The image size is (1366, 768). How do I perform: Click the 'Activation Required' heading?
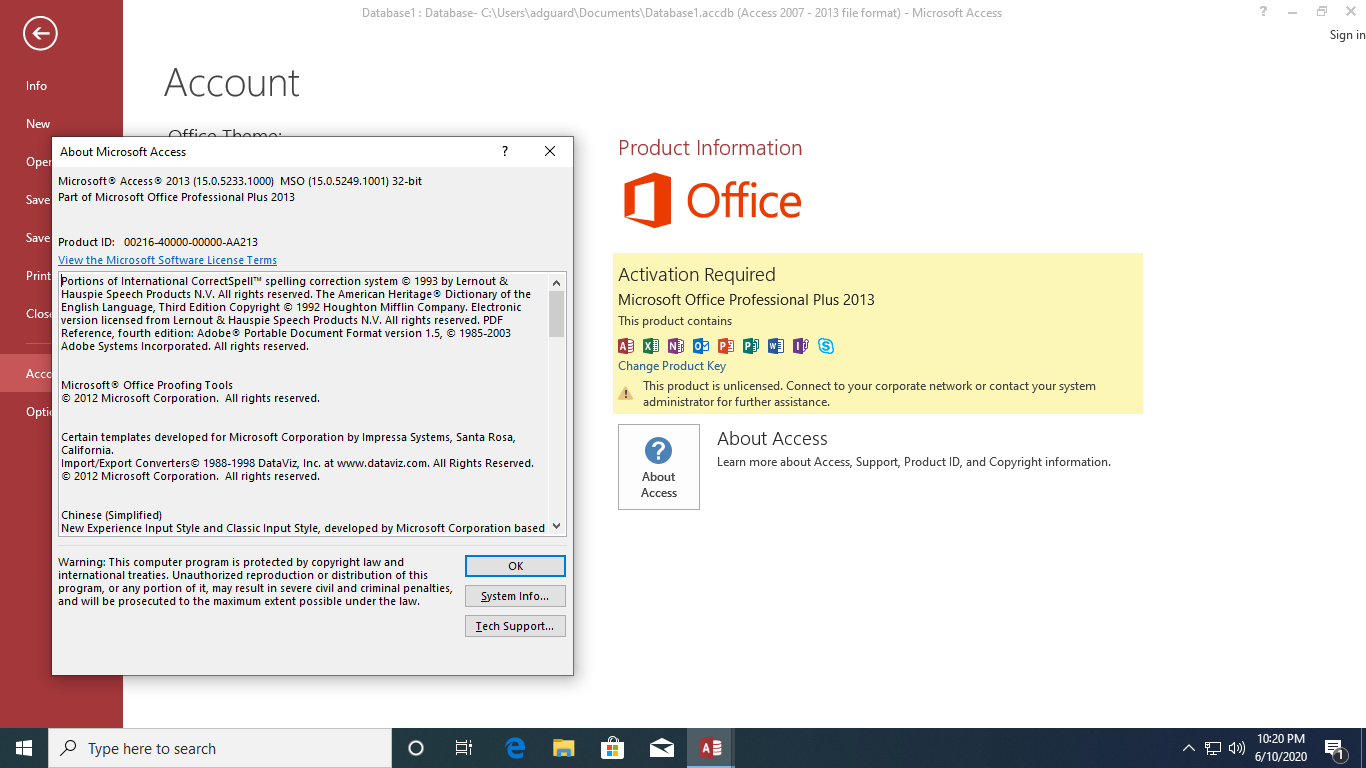pyautogui.click(x=697, y=274)
